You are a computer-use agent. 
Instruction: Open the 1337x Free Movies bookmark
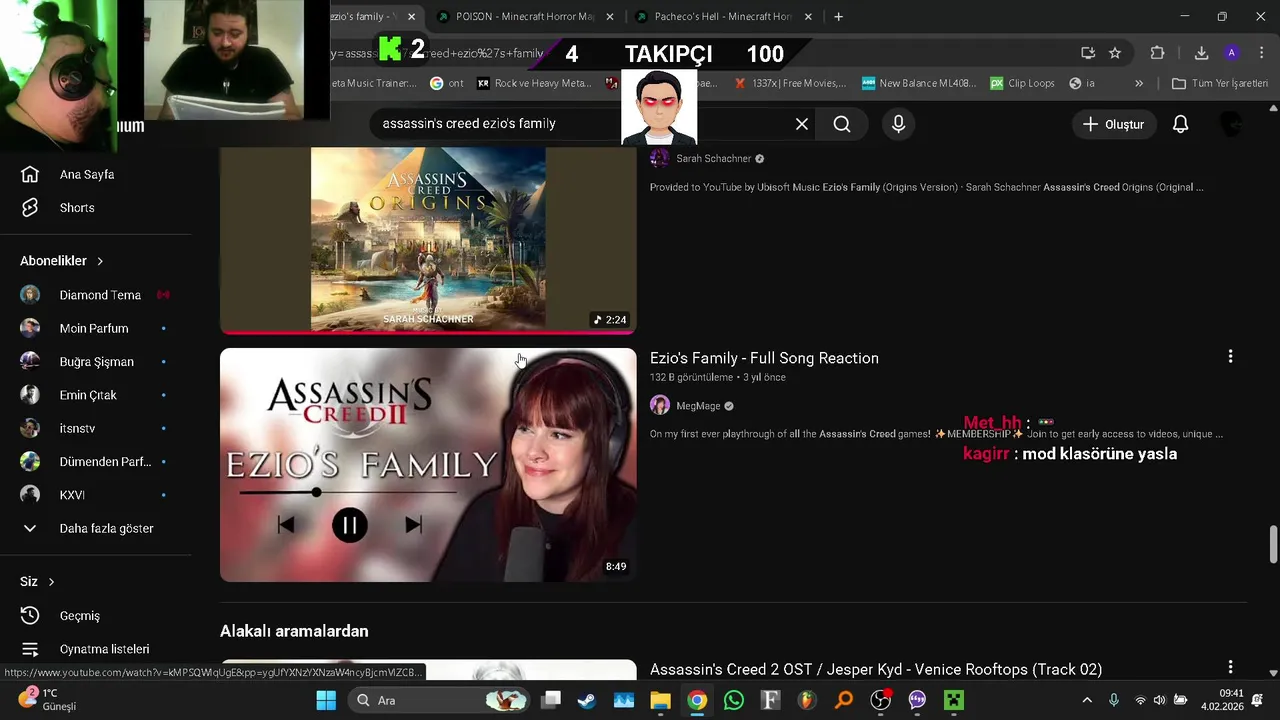(x=790, y=83)
